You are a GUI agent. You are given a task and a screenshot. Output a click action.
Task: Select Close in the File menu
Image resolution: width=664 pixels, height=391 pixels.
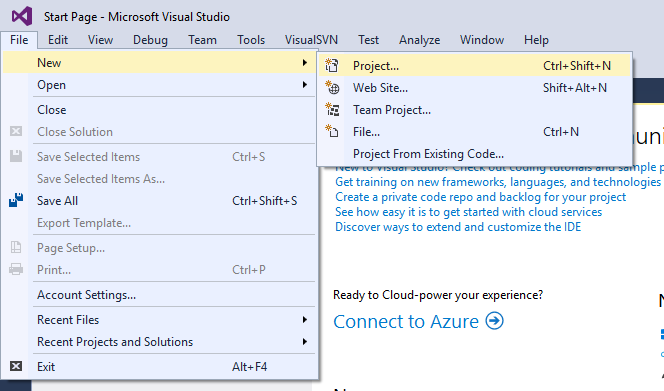click(160, 110)
